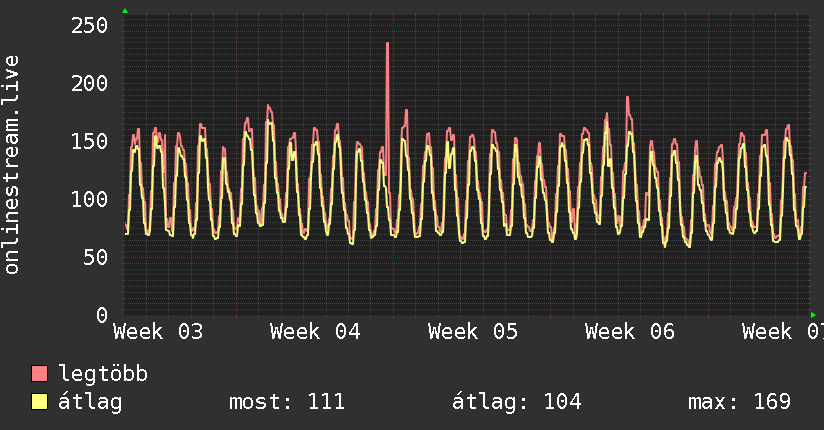Select the Week 03 x-axis label
Image resolution: width=824 pixels, height=430 pixels.
click(x=158, y=332)
